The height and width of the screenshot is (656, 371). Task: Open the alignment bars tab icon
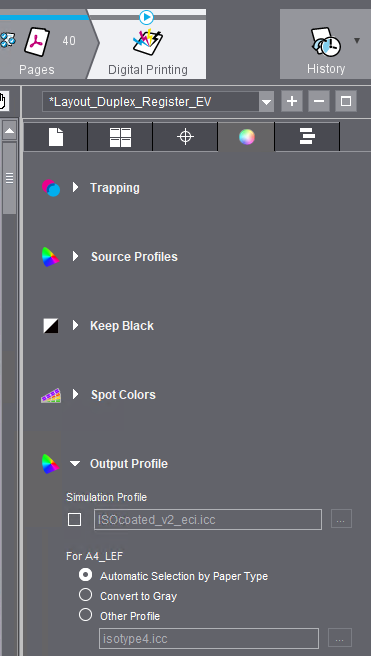pyautogui.click(x=307, y=137)
